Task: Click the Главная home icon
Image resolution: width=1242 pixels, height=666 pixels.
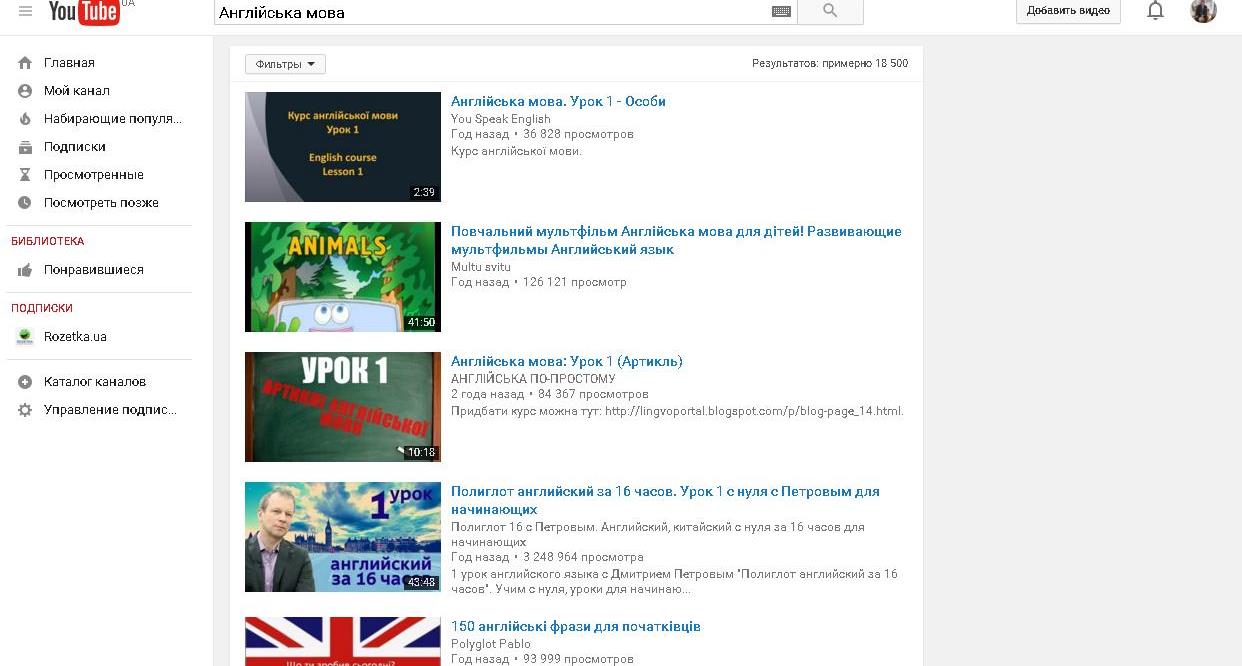Action: [x=25, y=62]
